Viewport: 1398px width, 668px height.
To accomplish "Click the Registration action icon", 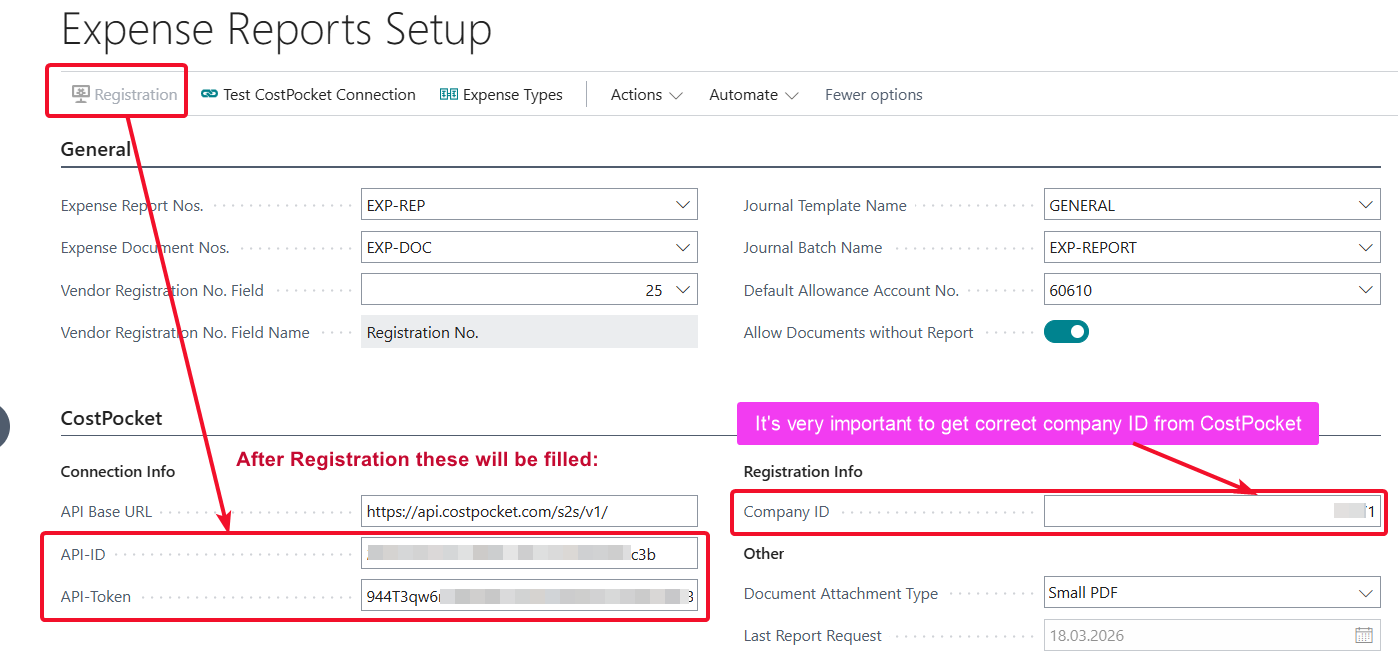I will [81, 94].
